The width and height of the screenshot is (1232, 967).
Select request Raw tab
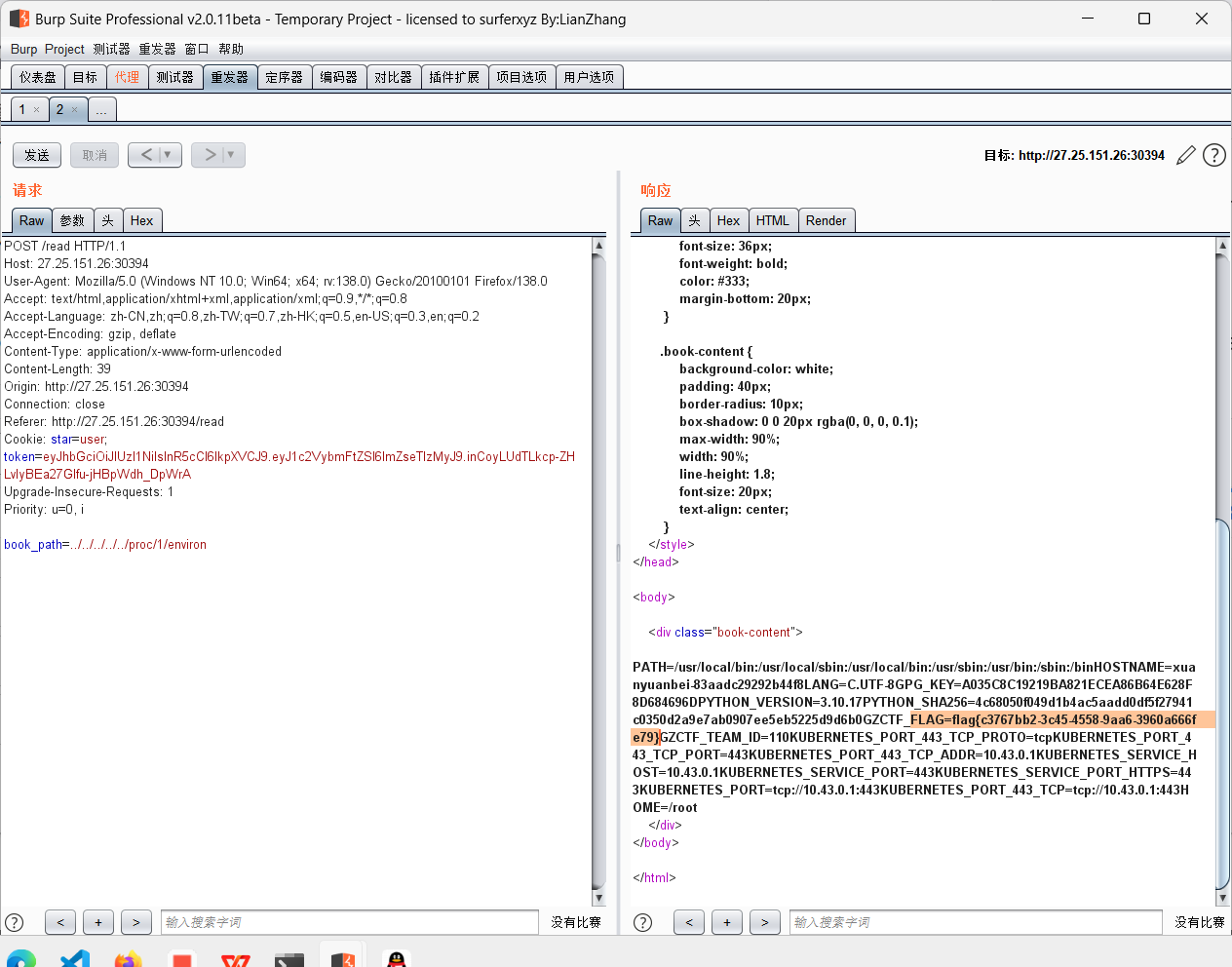pos(32,220)
